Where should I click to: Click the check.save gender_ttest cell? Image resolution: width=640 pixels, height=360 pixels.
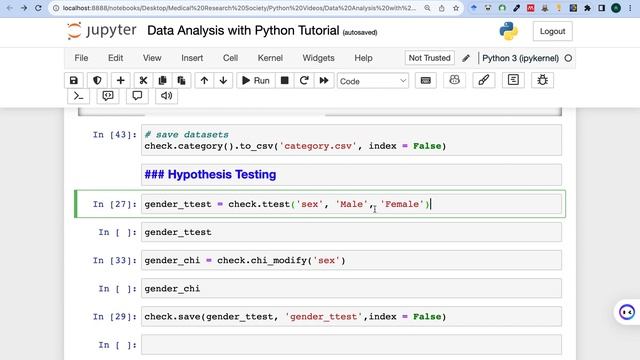[351, 316]
